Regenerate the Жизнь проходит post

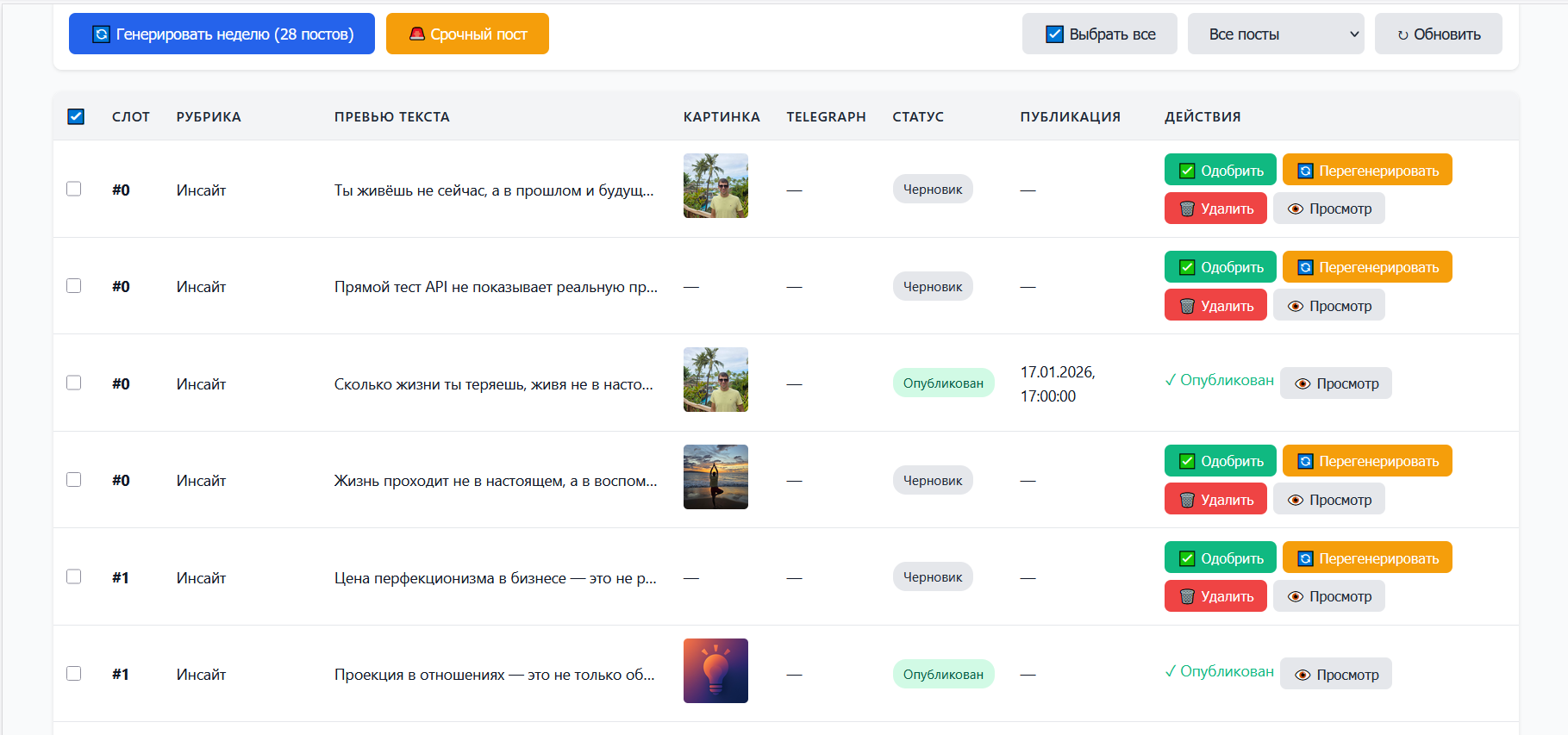click(x=1366, y=461)
